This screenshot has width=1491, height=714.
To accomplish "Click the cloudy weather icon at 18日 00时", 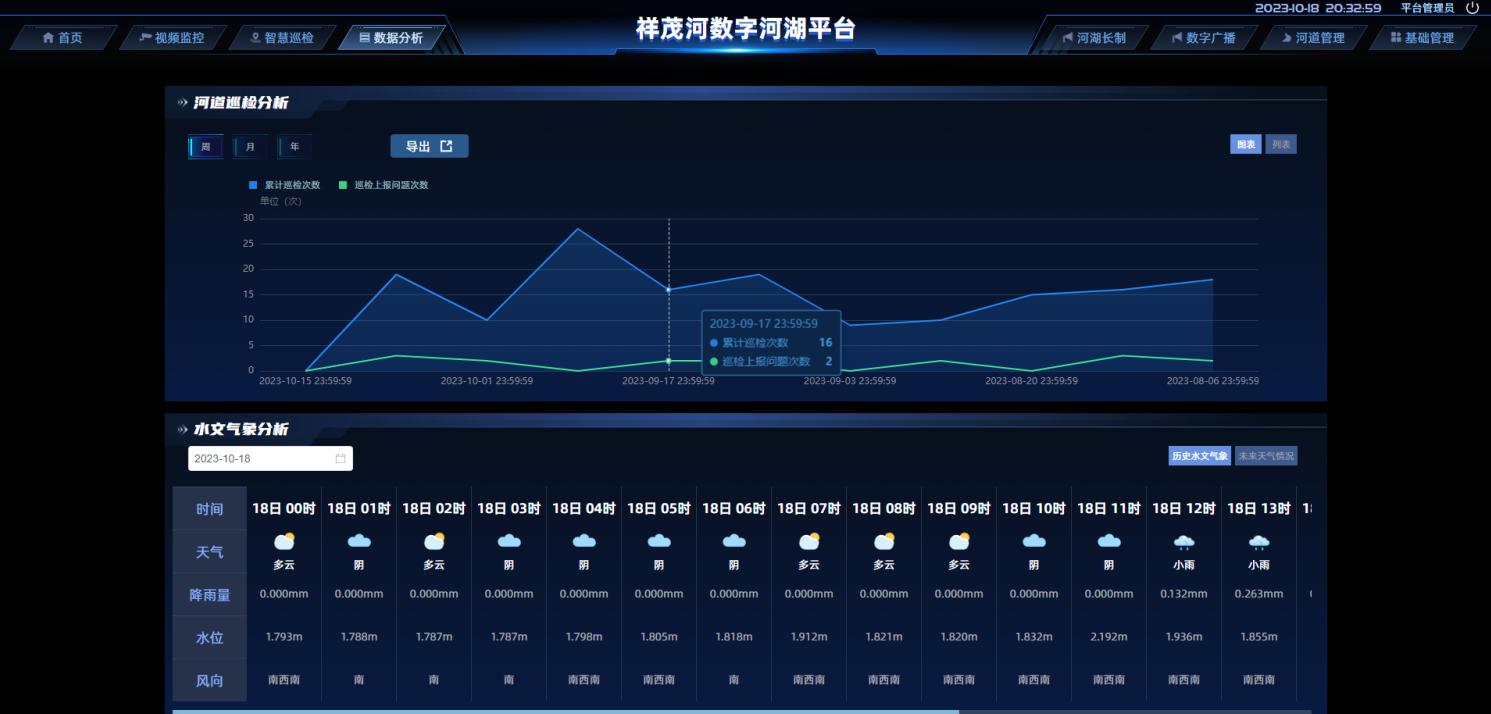I will point(284,542).
